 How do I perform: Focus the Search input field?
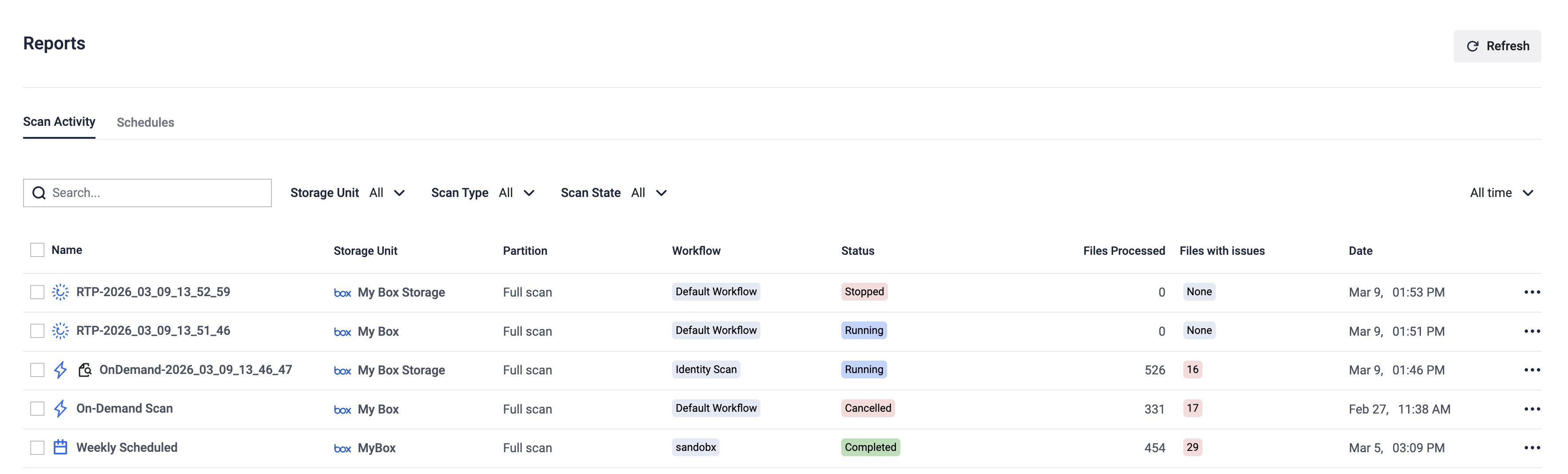155,193
